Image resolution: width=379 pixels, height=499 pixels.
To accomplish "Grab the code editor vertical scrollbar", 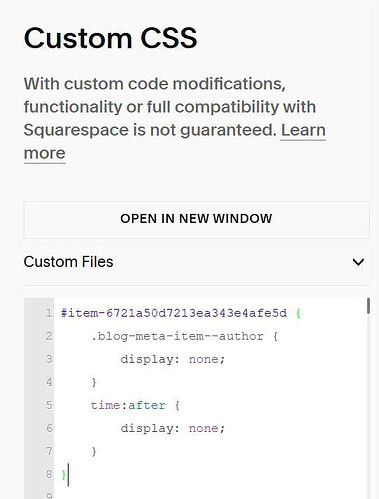I will click(368, 306).
